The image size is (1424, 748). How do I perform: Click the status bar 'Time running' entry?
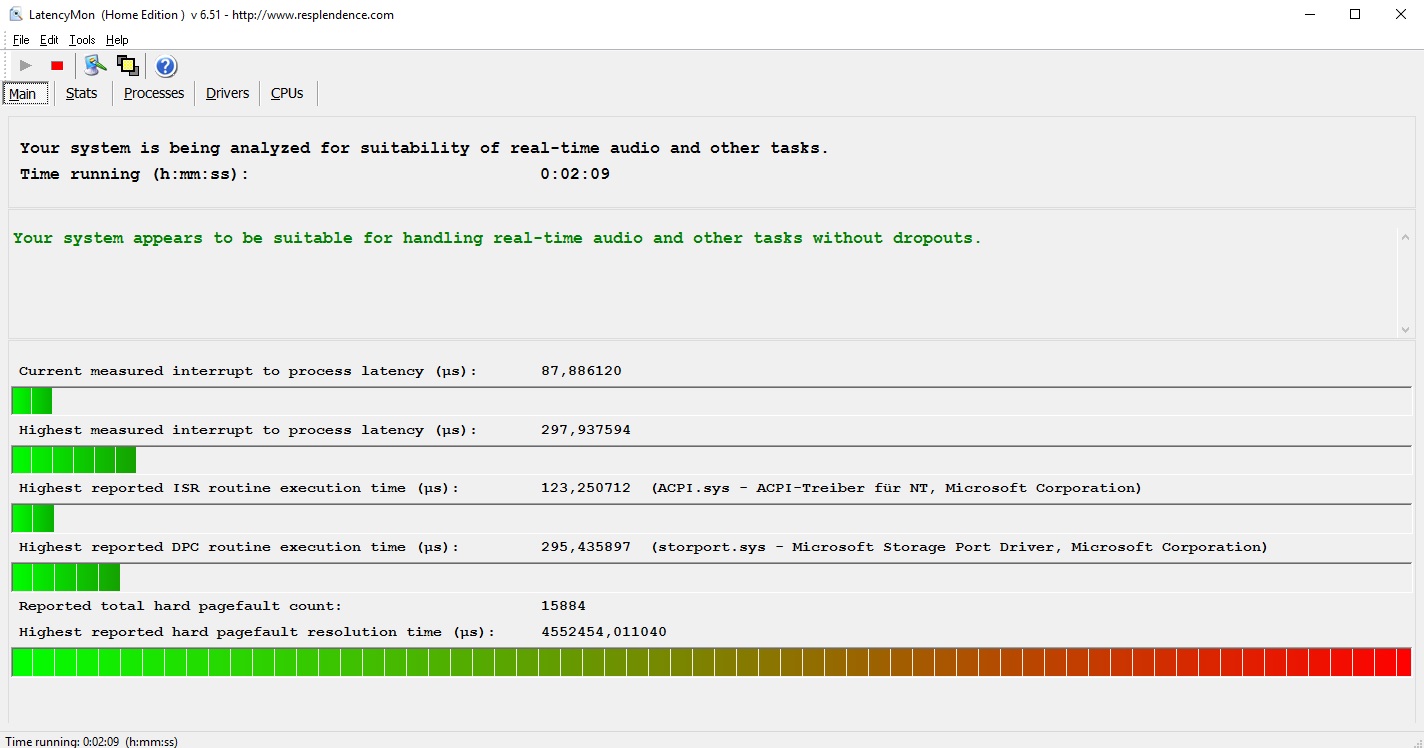pyautogui.click(x=92, y=742)
